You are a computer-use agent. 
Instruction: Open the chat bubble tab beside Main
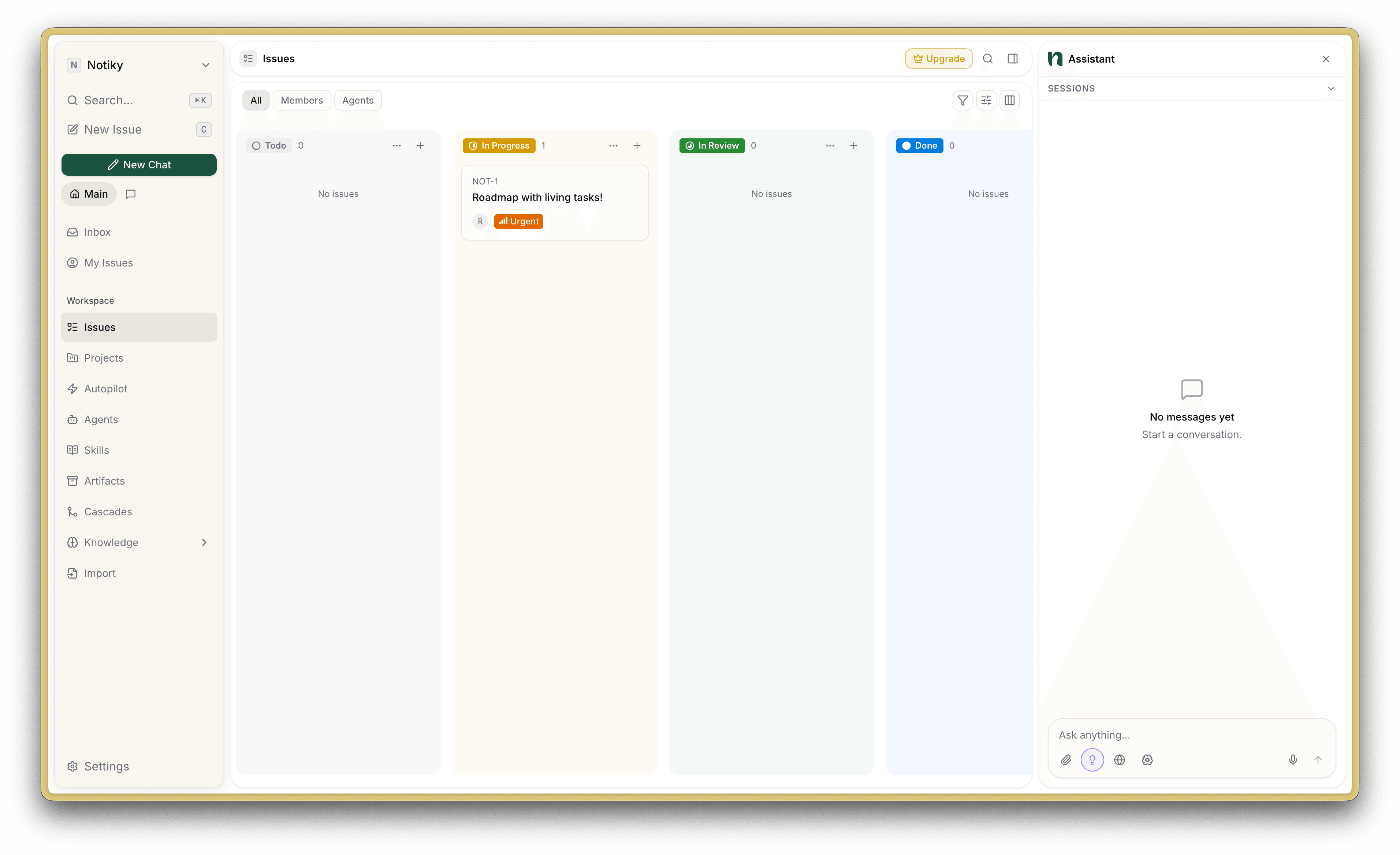click(131, 194)
